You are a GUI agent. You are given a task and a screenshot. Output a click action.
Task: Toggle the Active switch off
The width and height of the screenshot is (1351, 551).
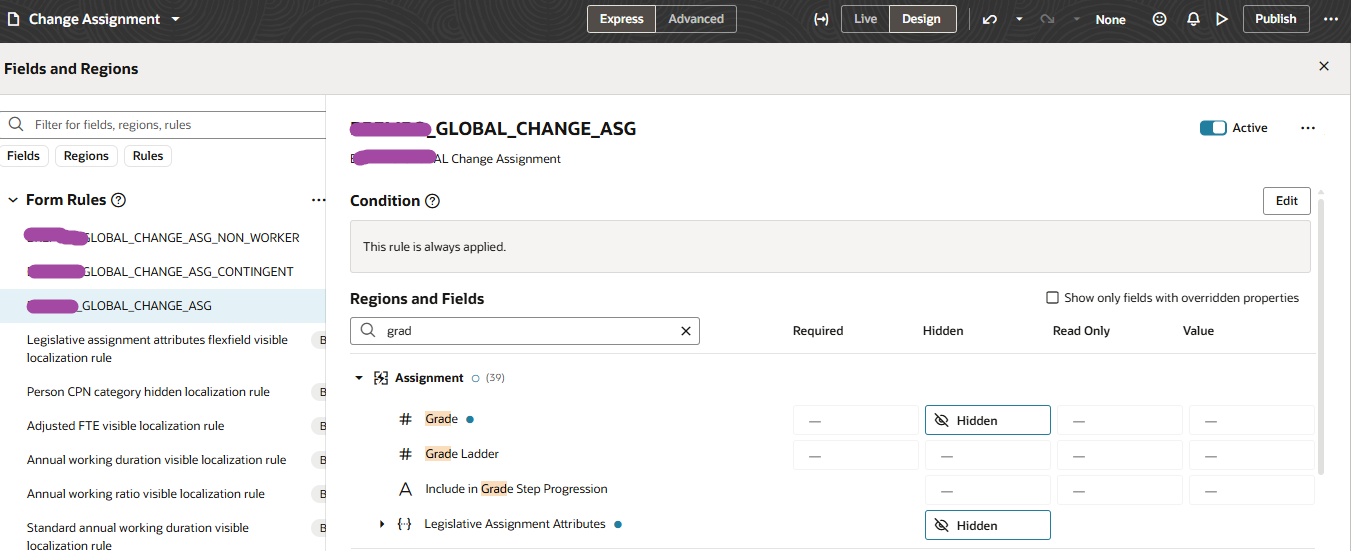[x=1213, y=128]
